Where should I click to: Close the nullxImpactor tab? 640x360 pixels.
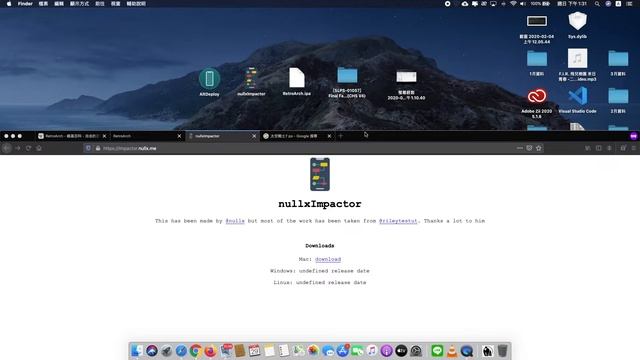click(254, 136)
